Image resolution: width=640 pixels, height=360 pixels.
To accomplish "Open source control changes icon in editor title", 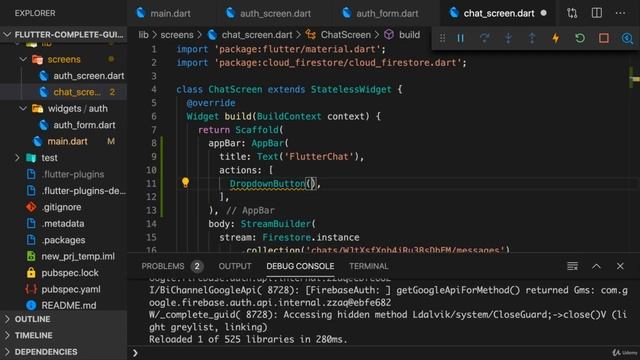I will click(x=572, y=13).
